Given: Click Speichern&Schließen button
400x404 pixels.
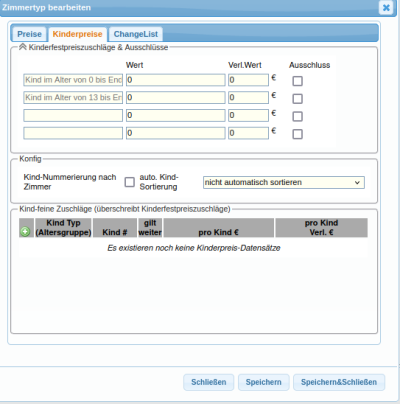Looking at the screenshot, I should pos(339,382).
